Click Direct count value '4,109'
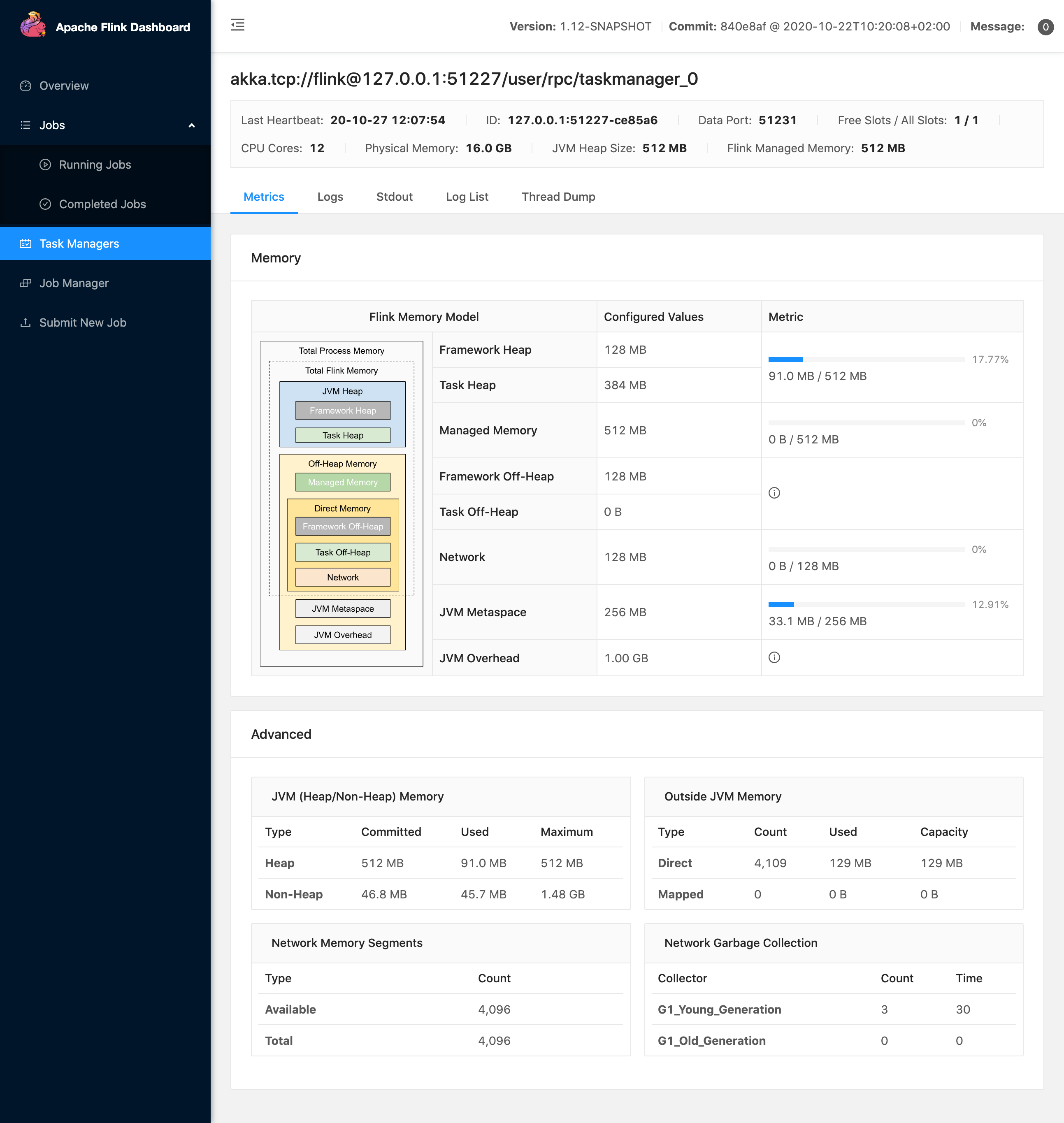 coord(770,863)
